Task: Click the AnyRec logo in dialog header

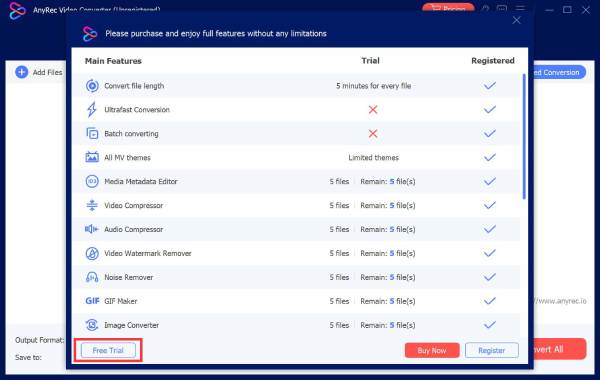Action: pyautogui.click(x=90, y=34)
